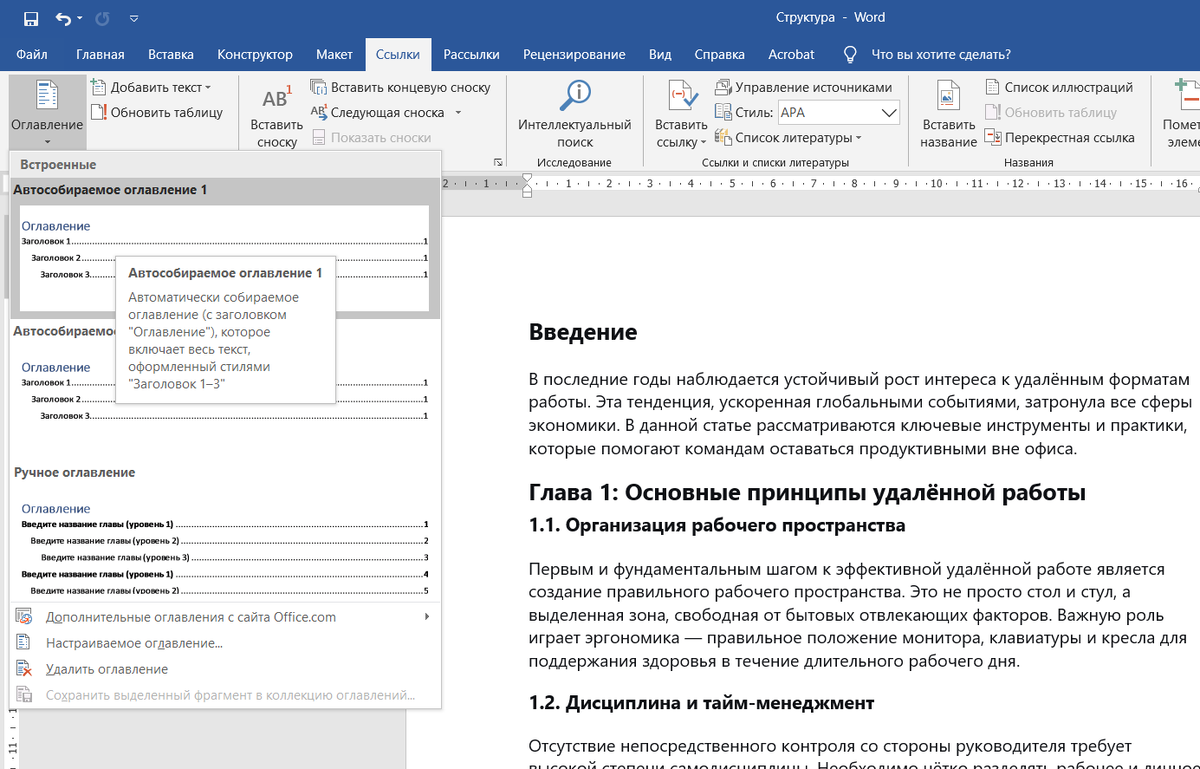Open Дополнительные оглавления с сайта Office.com
Viewport: 1200px width, 769px height.
[x=224, y=617]
